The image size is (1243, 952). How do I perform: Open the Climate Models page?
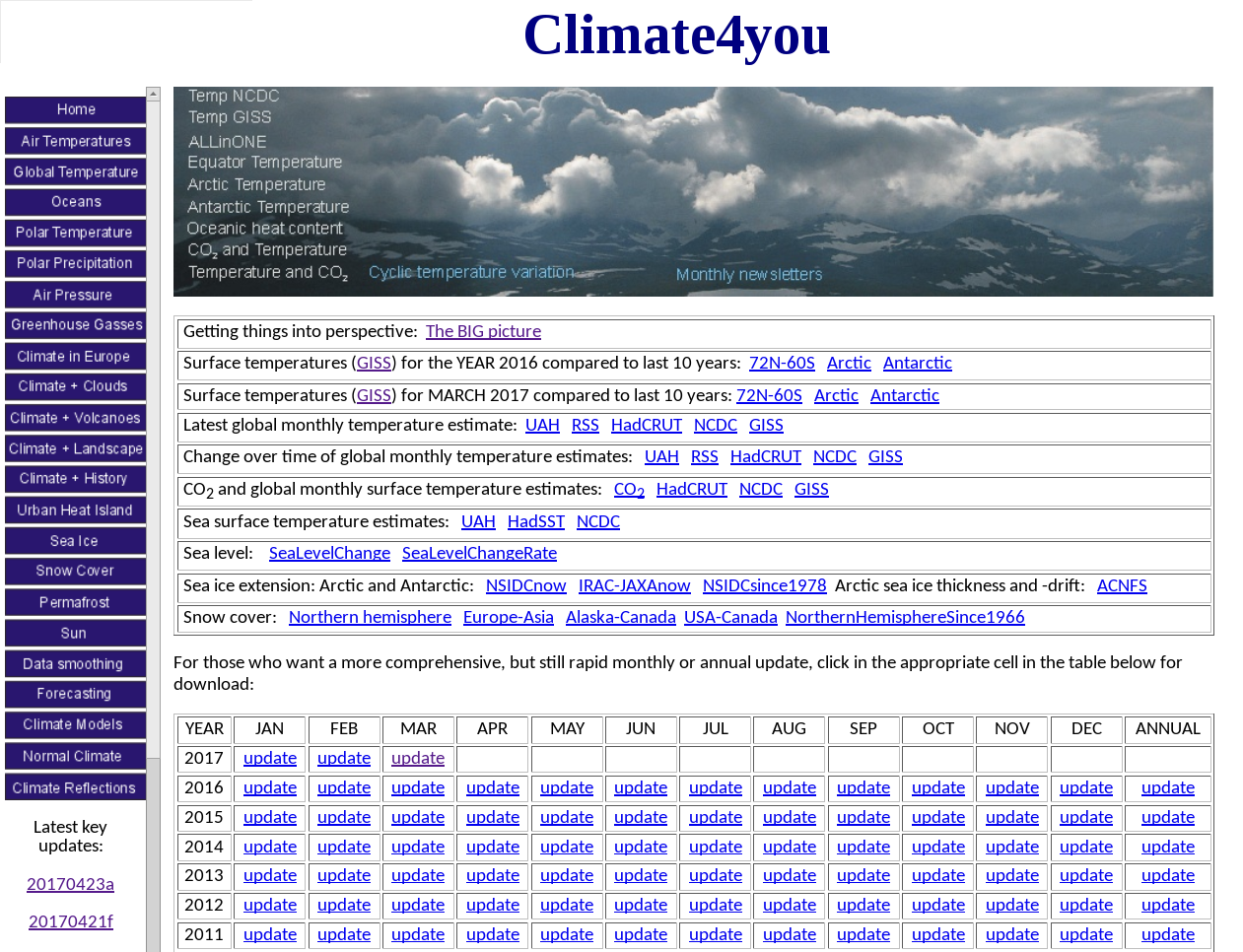[x=75, y=724]
